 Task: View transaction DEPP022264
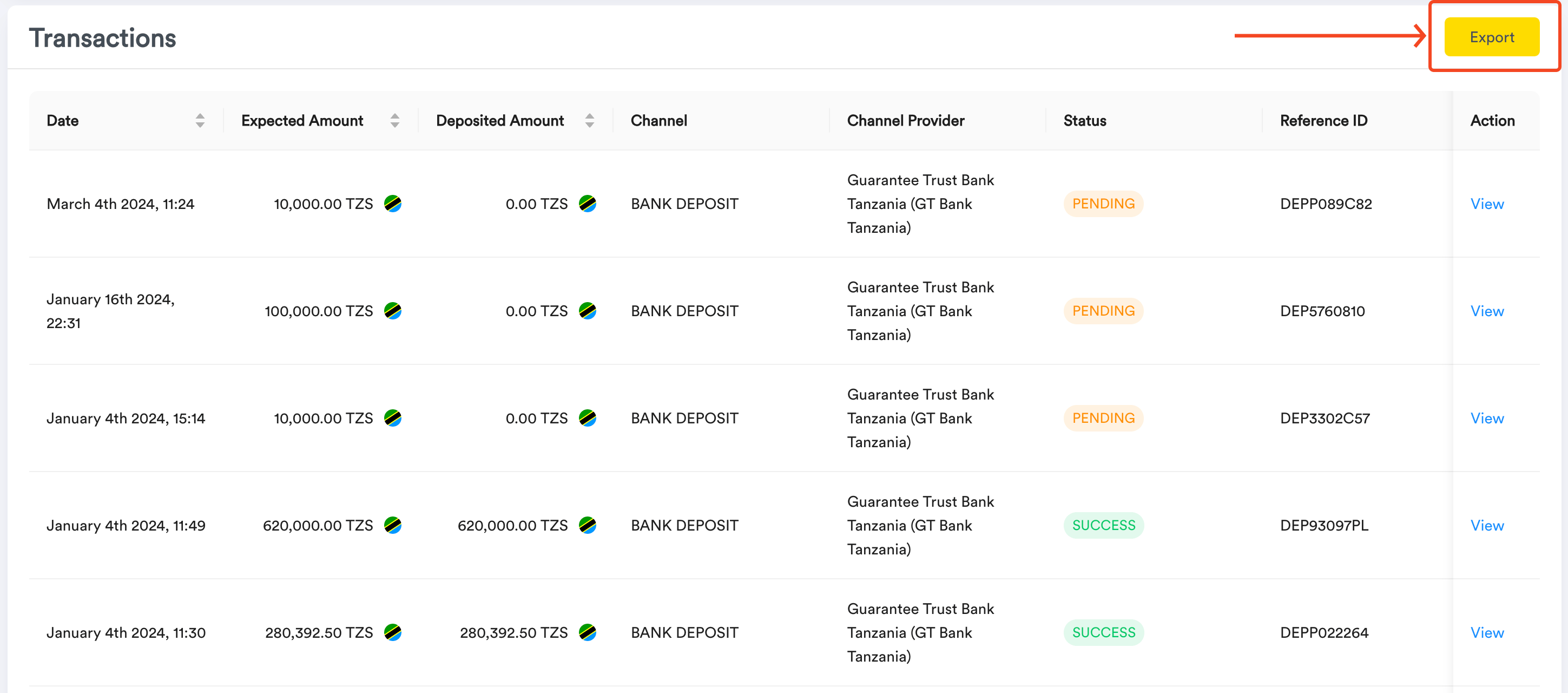[x=1486, y=633]
